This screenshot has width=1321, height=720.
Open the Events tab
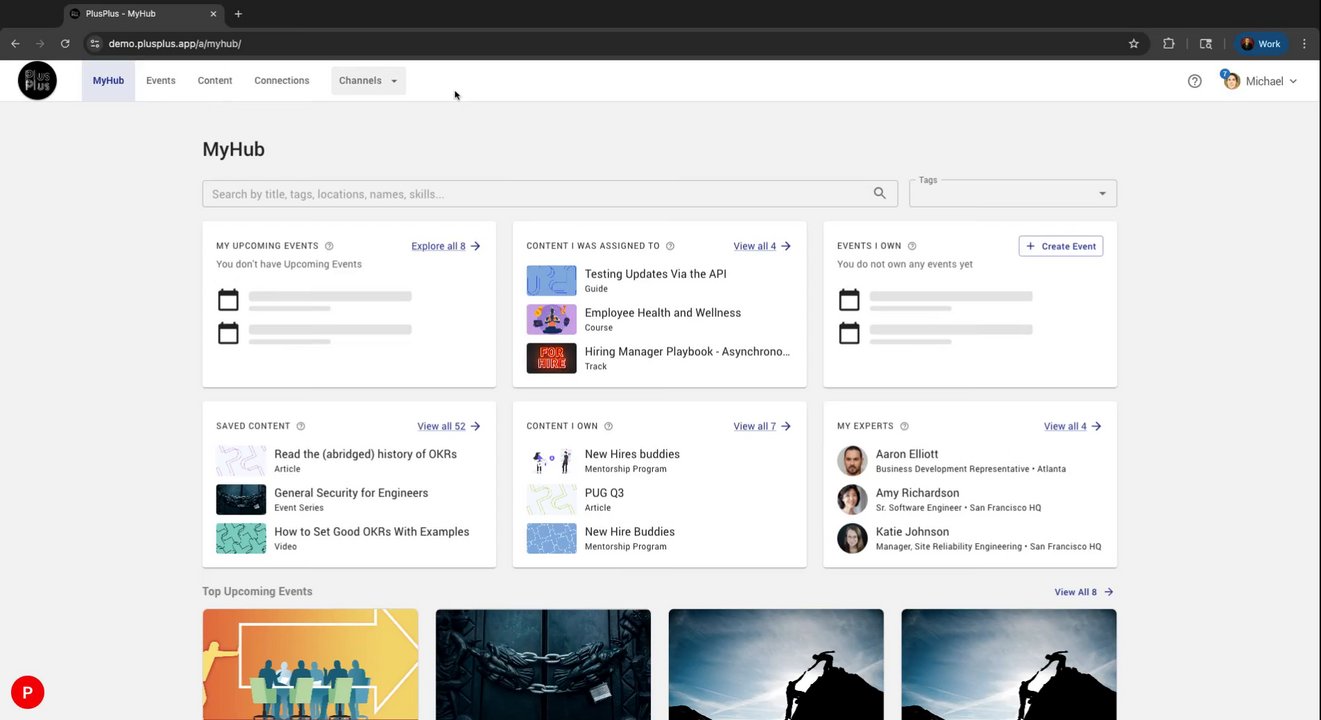coord(161,81)
